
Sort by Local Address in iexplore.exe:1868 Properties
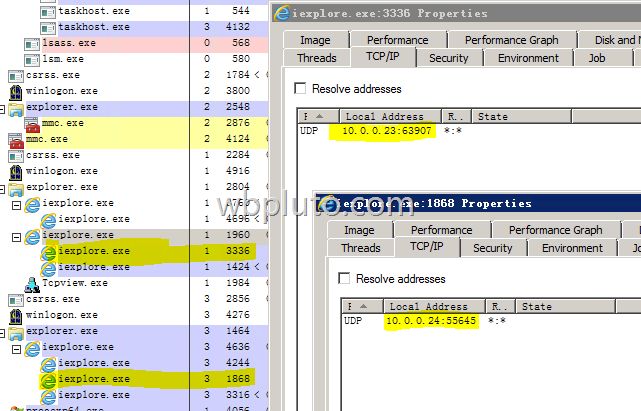coord(434,306)
